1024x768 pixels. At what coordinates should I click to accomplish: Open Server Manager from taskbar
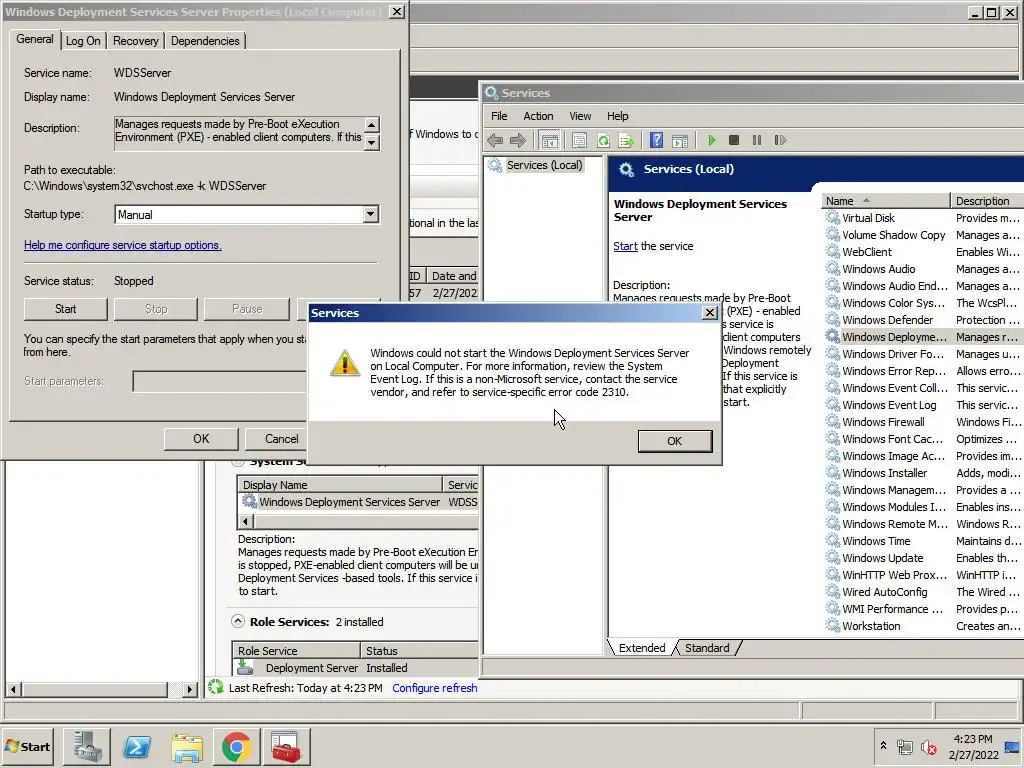[x=87, y=746]
